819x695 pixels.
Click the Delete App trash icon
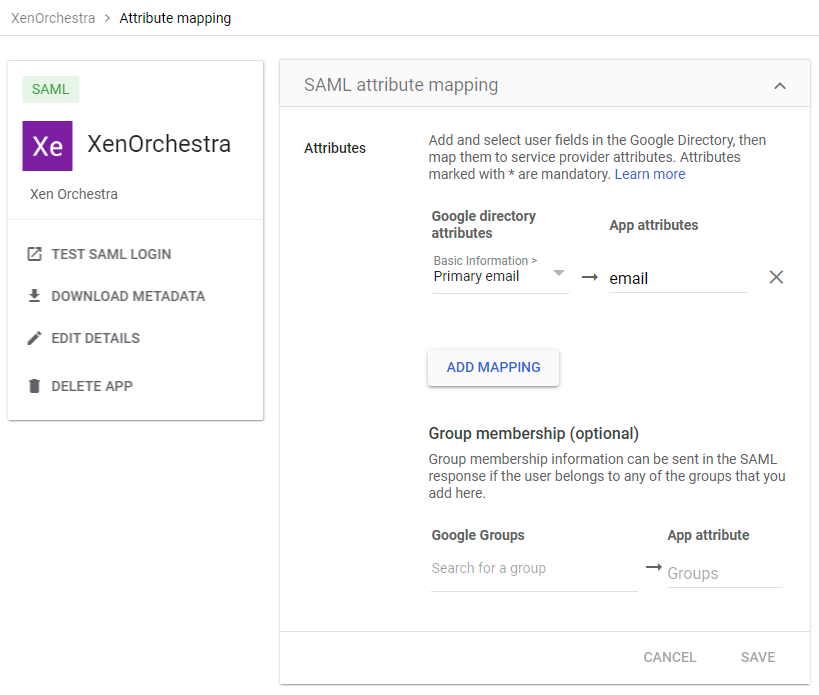point(34,386)
